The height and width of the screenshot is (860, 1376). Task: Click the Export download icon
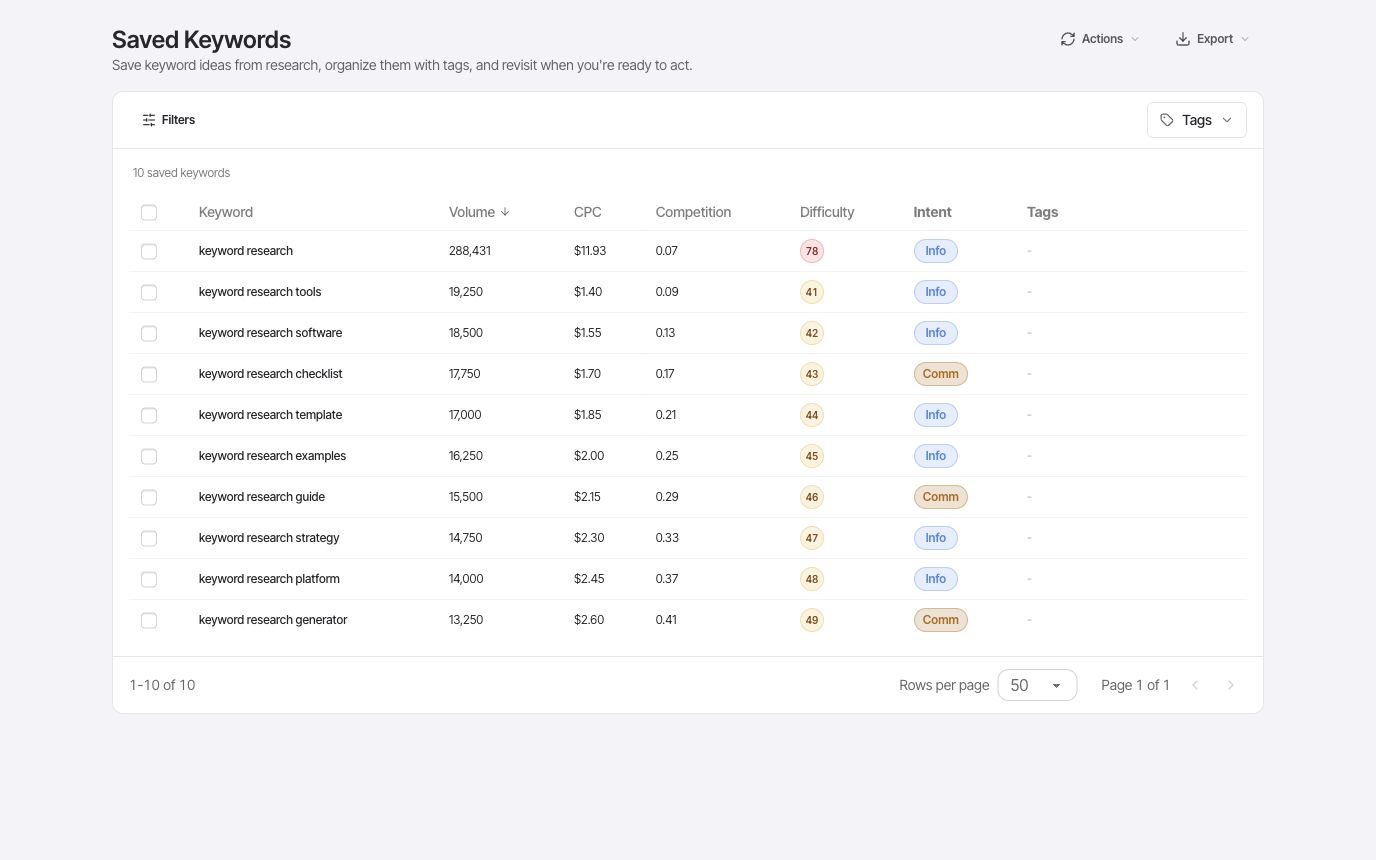tap(1183, 39)
